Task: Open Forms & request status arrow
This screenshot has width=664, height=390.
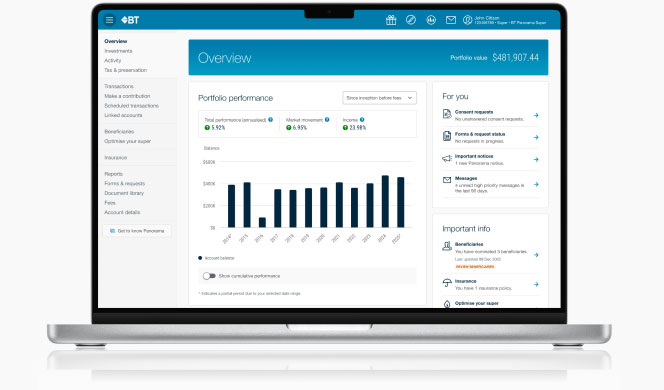Action: [536, 137]
